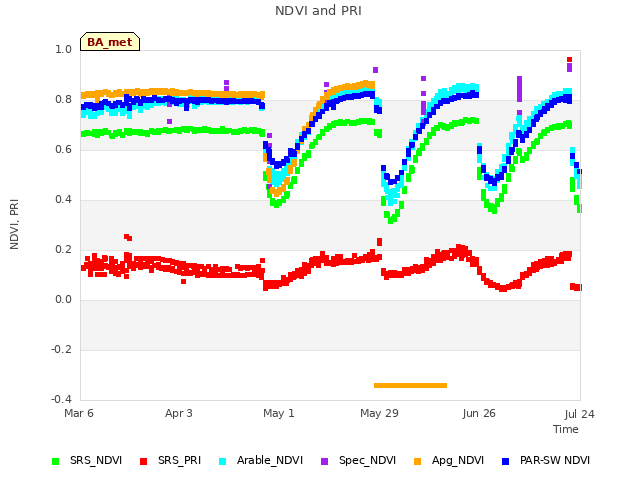Viewport: 640px width, 480px height.
Task: Select the Arable_NDVI legend label
Action: tap(270, 460)
